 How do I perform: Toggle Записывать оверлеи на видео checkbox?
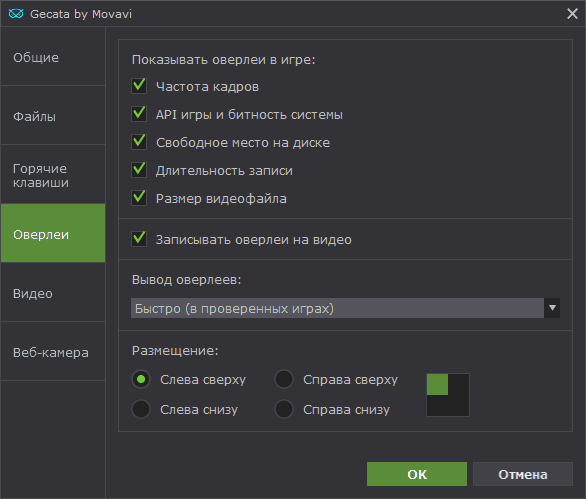139,239
